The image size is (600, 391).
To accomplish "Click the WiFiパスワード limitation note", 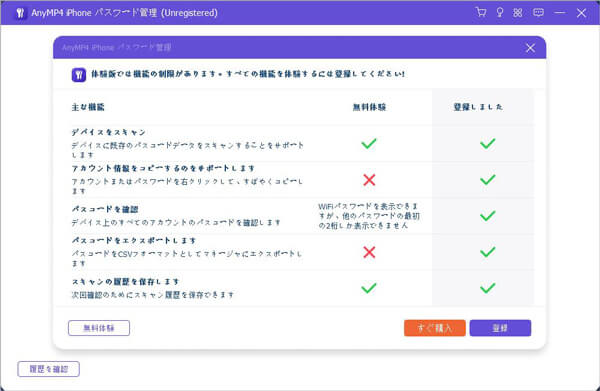I will 369,216.
